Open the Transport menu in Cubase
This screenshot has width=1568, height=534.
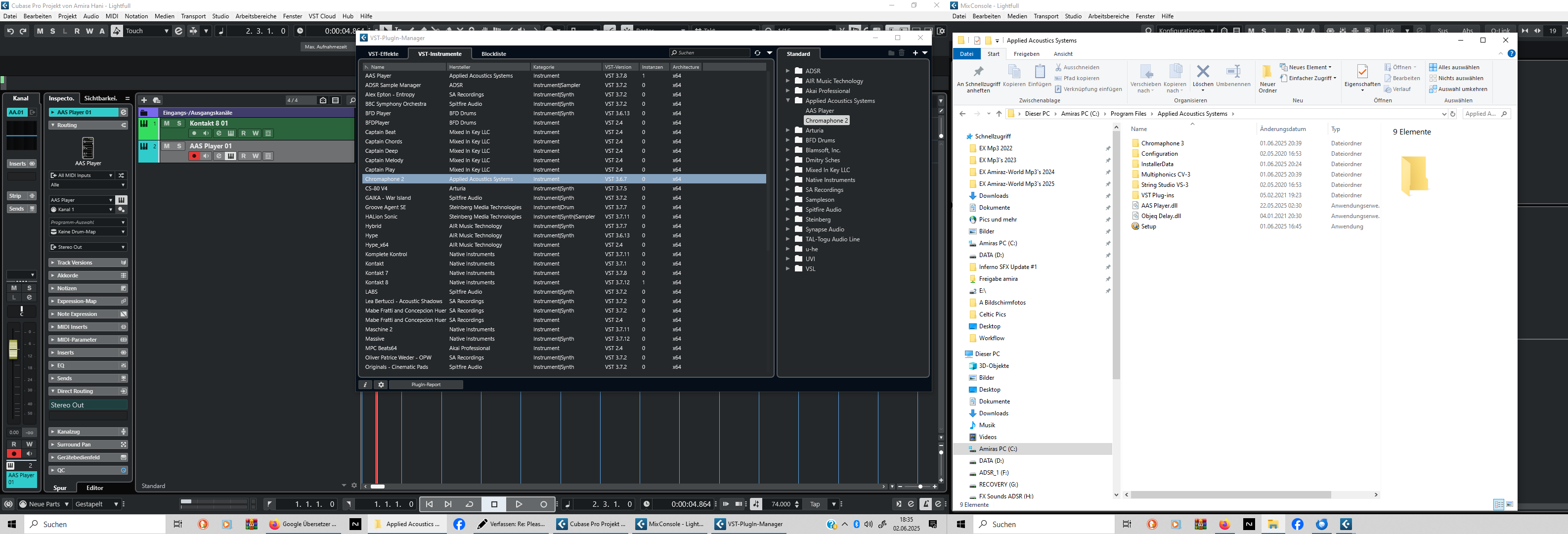pos(194,16)
